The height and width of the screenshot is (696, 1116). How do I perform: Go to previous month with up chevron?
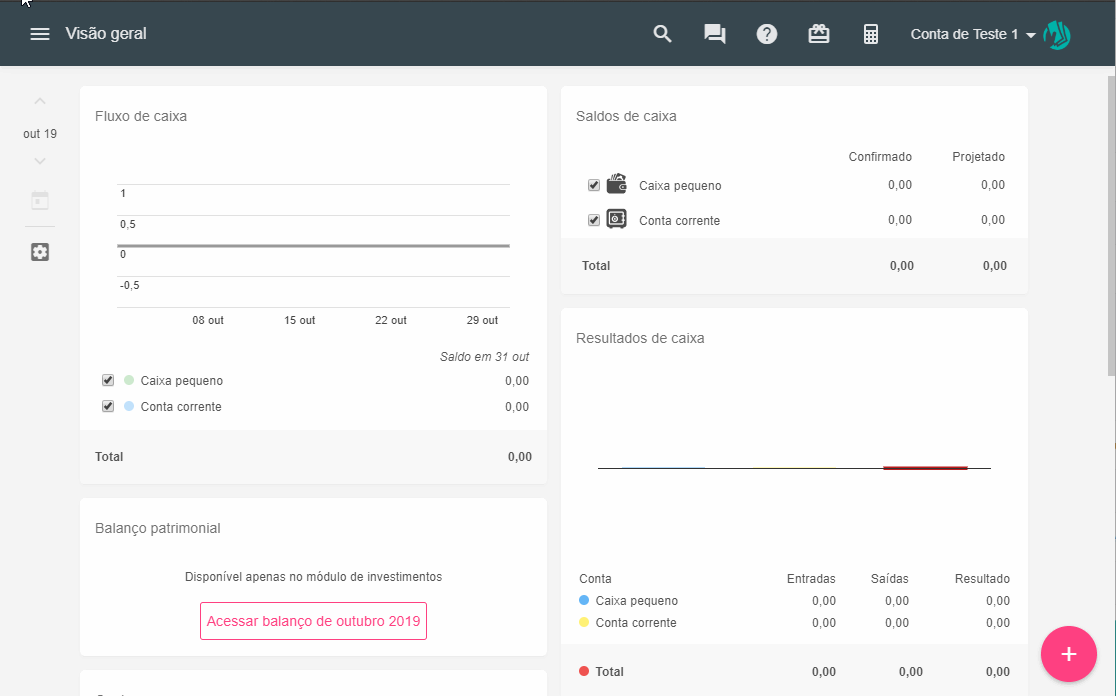click(40, 101)
